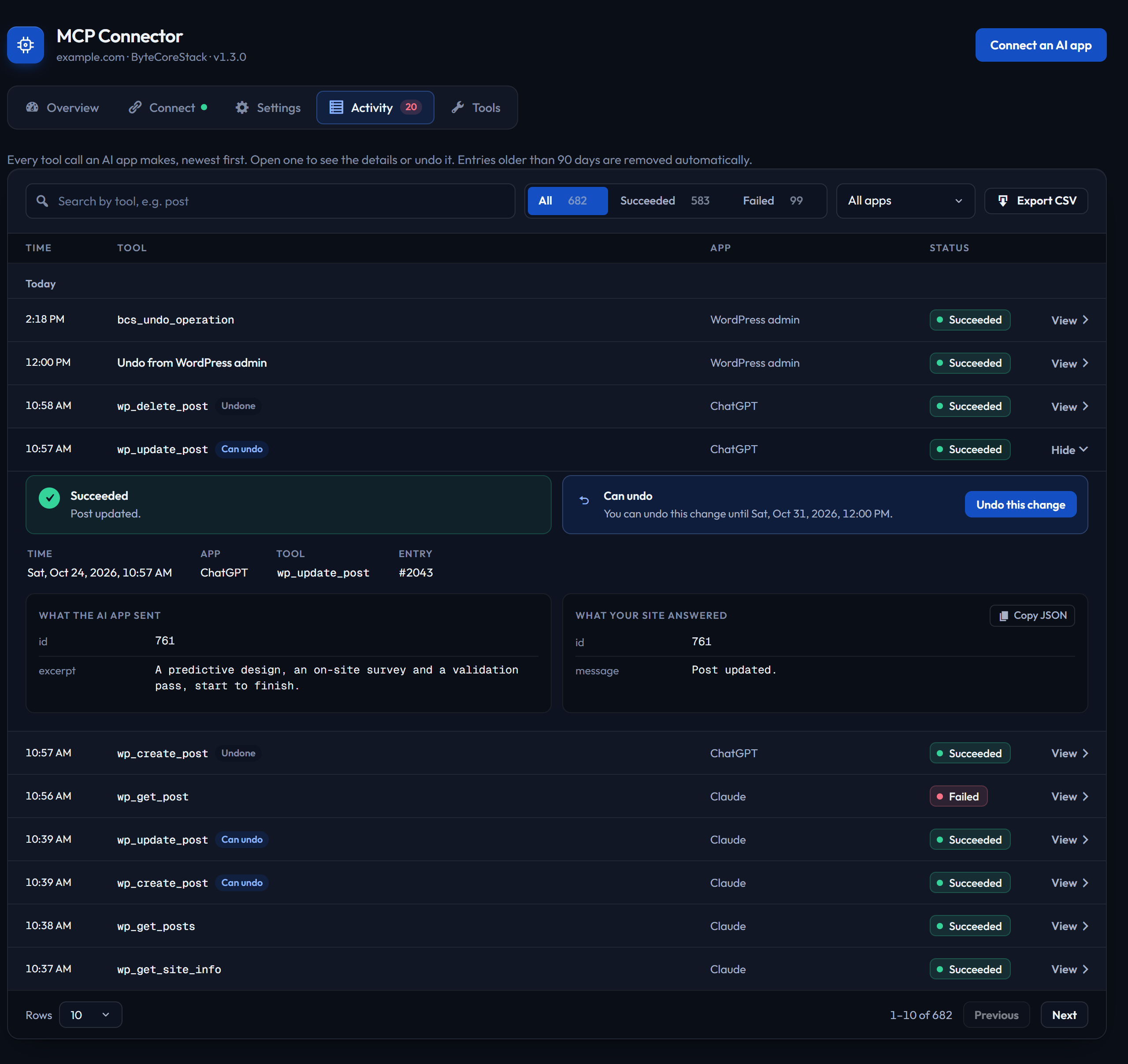1128x1064 pixels.
Task: Open the Rows per page dropdown
Action: [90, 1015]
